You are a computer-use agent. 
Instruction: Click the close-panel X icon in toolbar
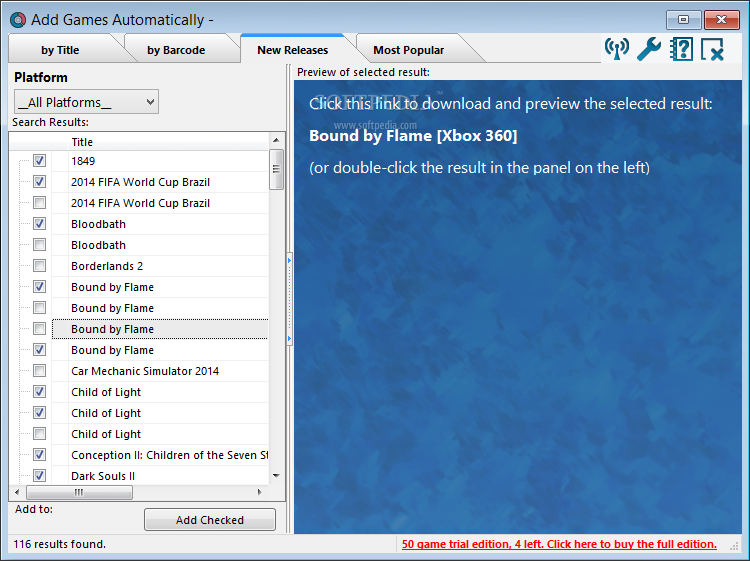(x=712, y=49)
